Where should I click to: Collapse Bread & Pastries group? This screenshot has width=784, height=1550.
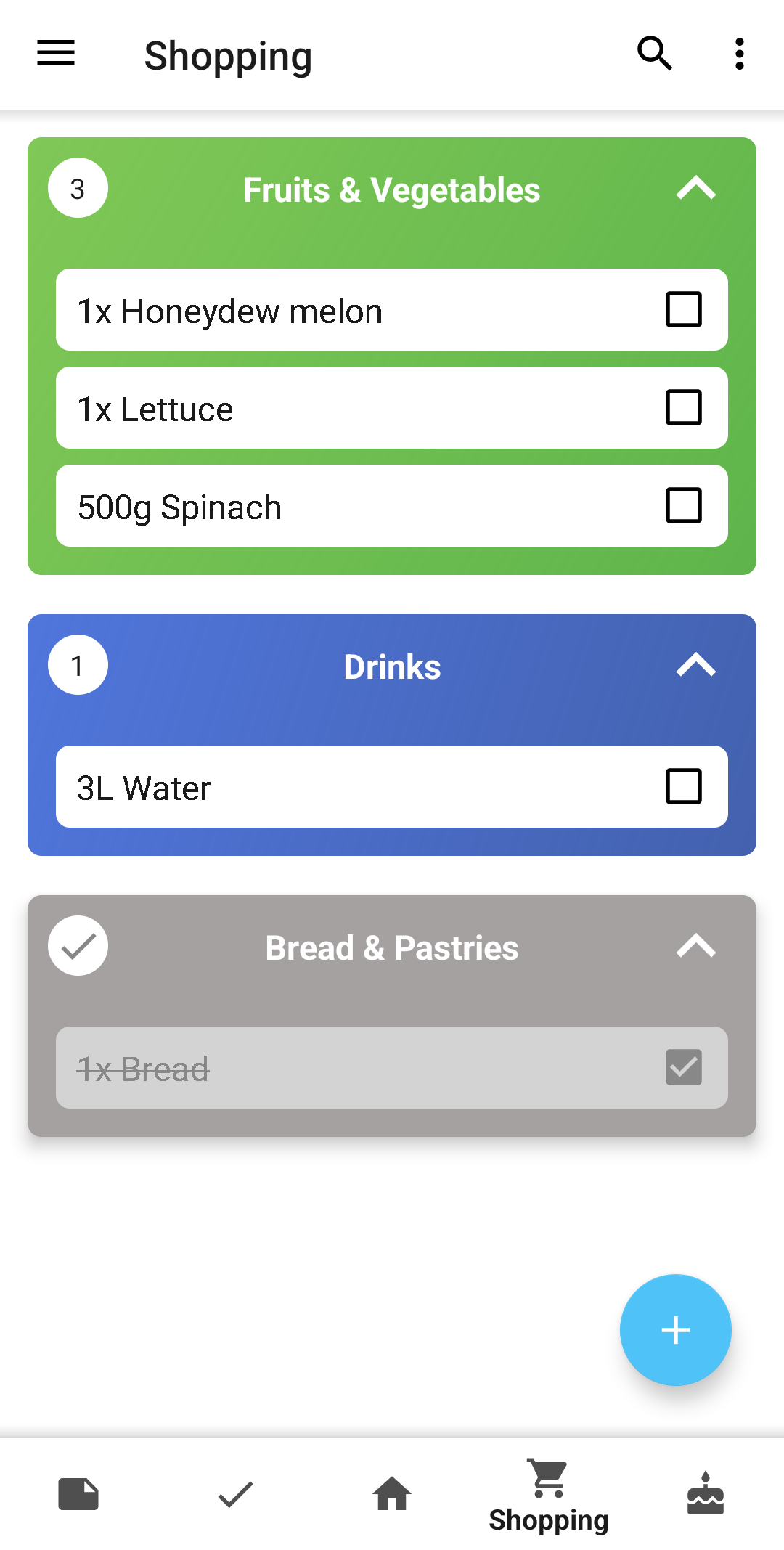(695, 946)
